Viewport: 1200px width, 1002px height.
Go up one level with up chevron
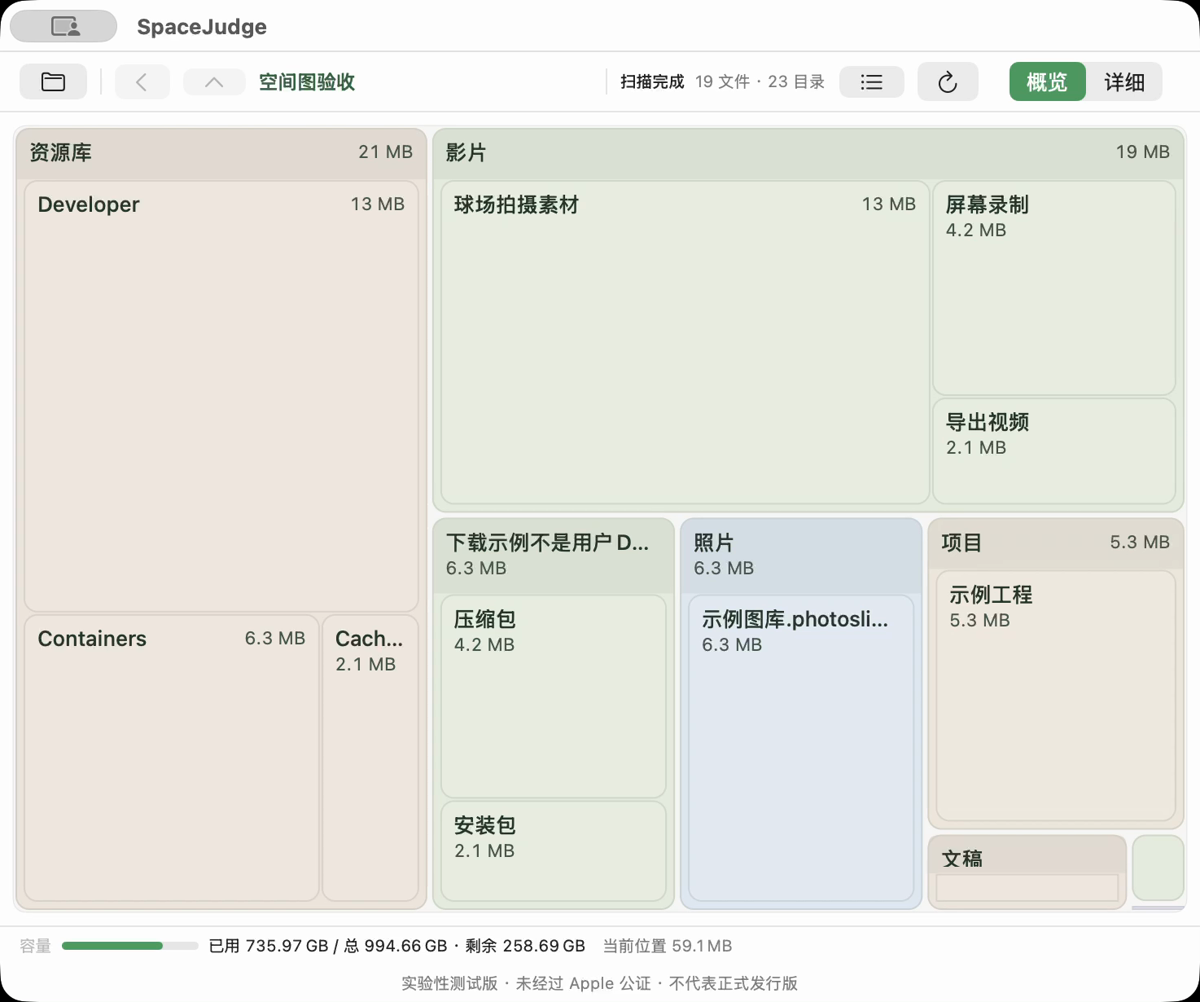pos(214,82)
